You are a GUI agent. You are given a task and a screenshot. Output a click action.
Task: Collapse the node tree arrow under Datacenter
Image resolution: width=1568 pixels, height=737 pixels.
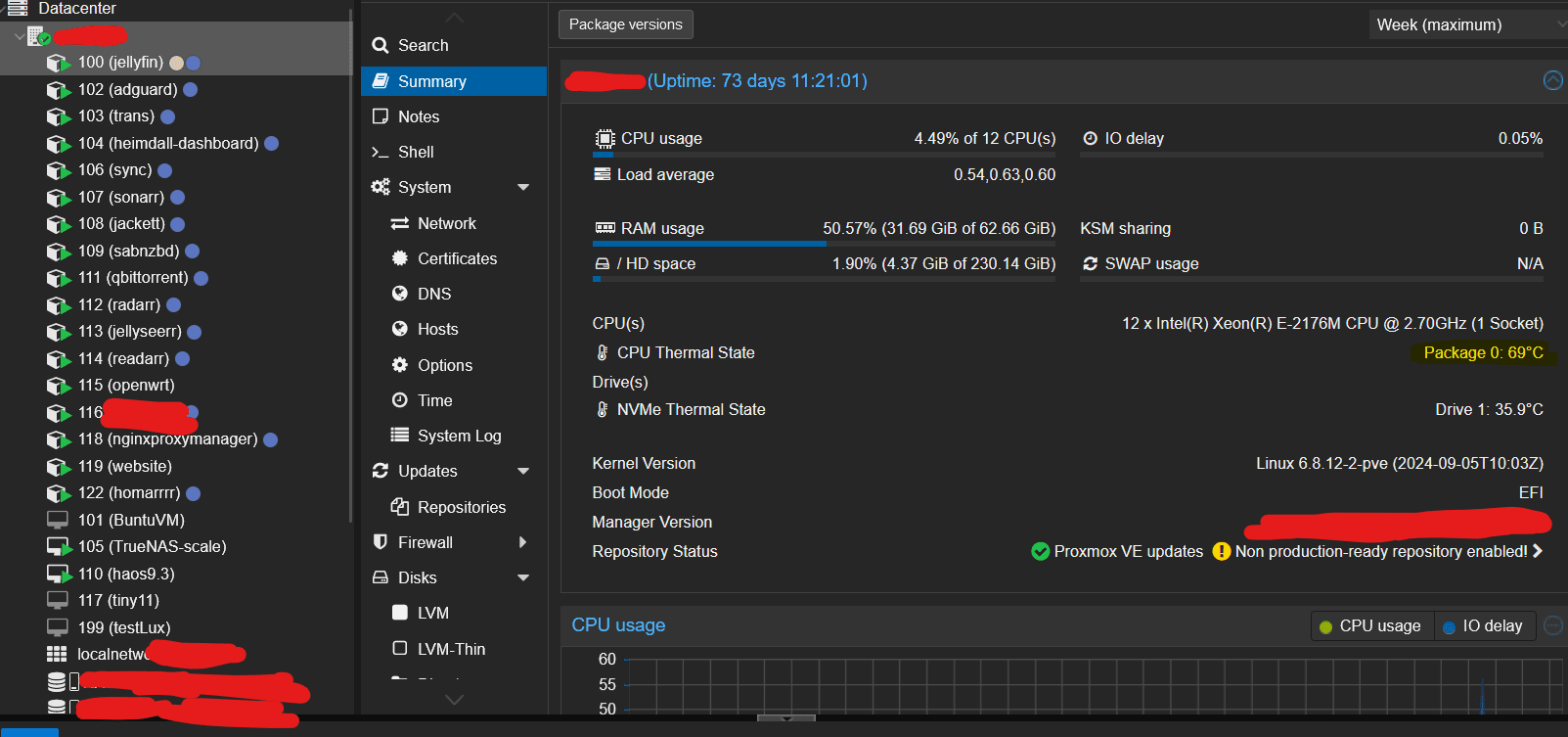[x=19, y=36]
